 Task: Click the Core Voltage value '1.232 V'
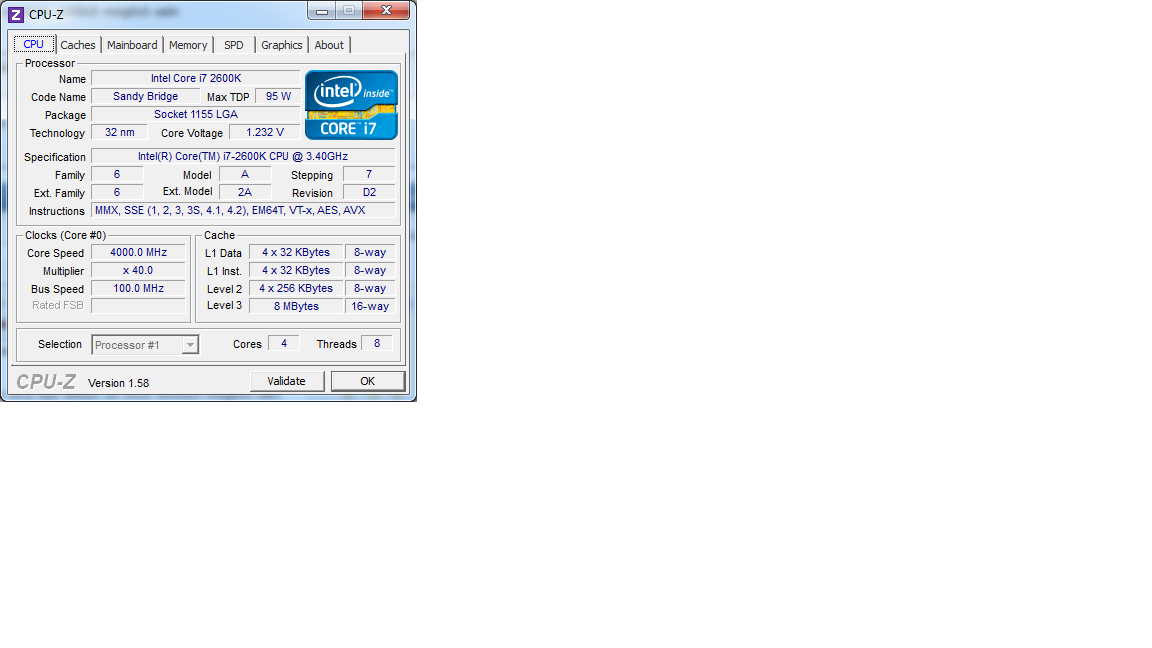click(x=264, y=132)
